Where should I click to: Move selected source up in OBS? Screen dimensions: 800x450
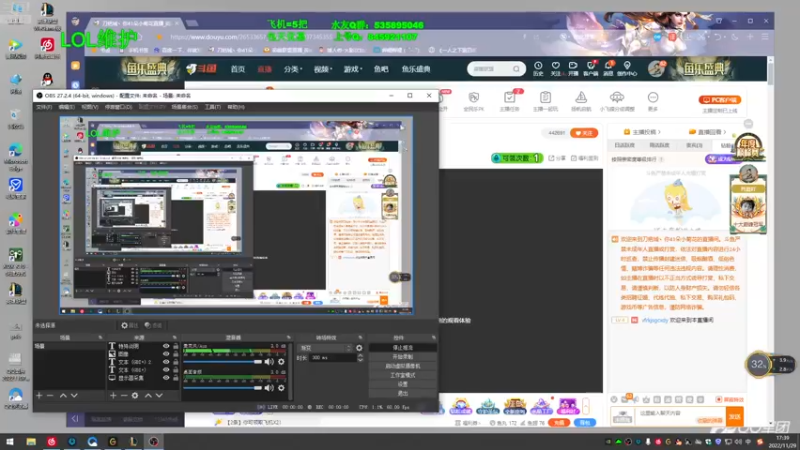click(148, 395)
